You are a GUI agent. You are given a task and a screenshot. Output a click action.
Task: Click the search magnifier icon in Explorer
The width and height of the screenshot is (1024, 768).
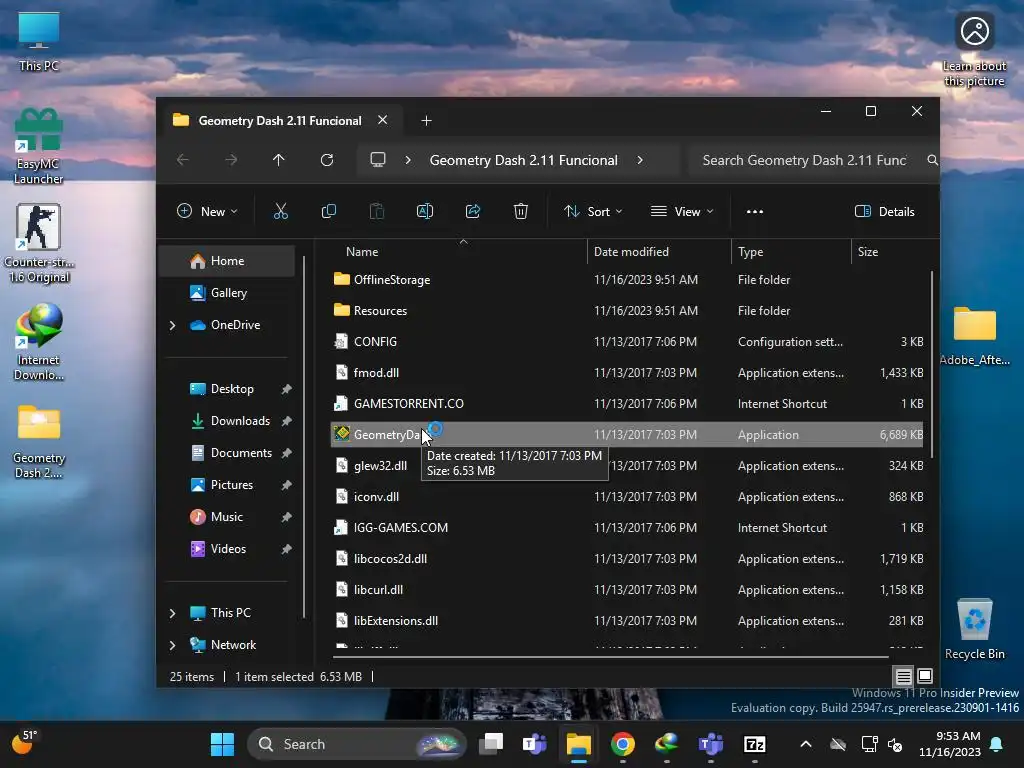[933, 160]
